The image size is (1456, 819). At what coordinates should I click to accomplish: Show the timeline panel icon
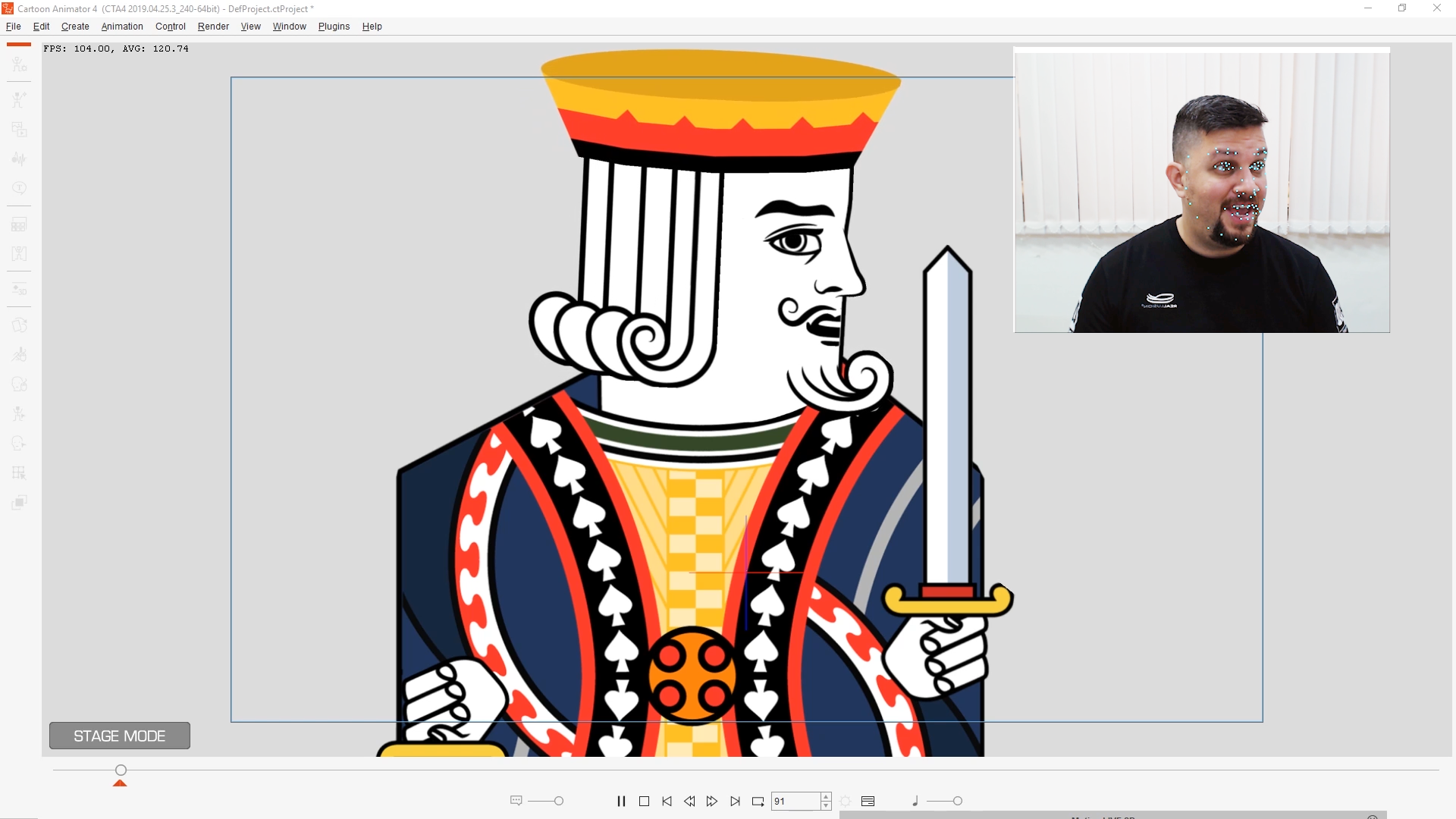(868, 801)
